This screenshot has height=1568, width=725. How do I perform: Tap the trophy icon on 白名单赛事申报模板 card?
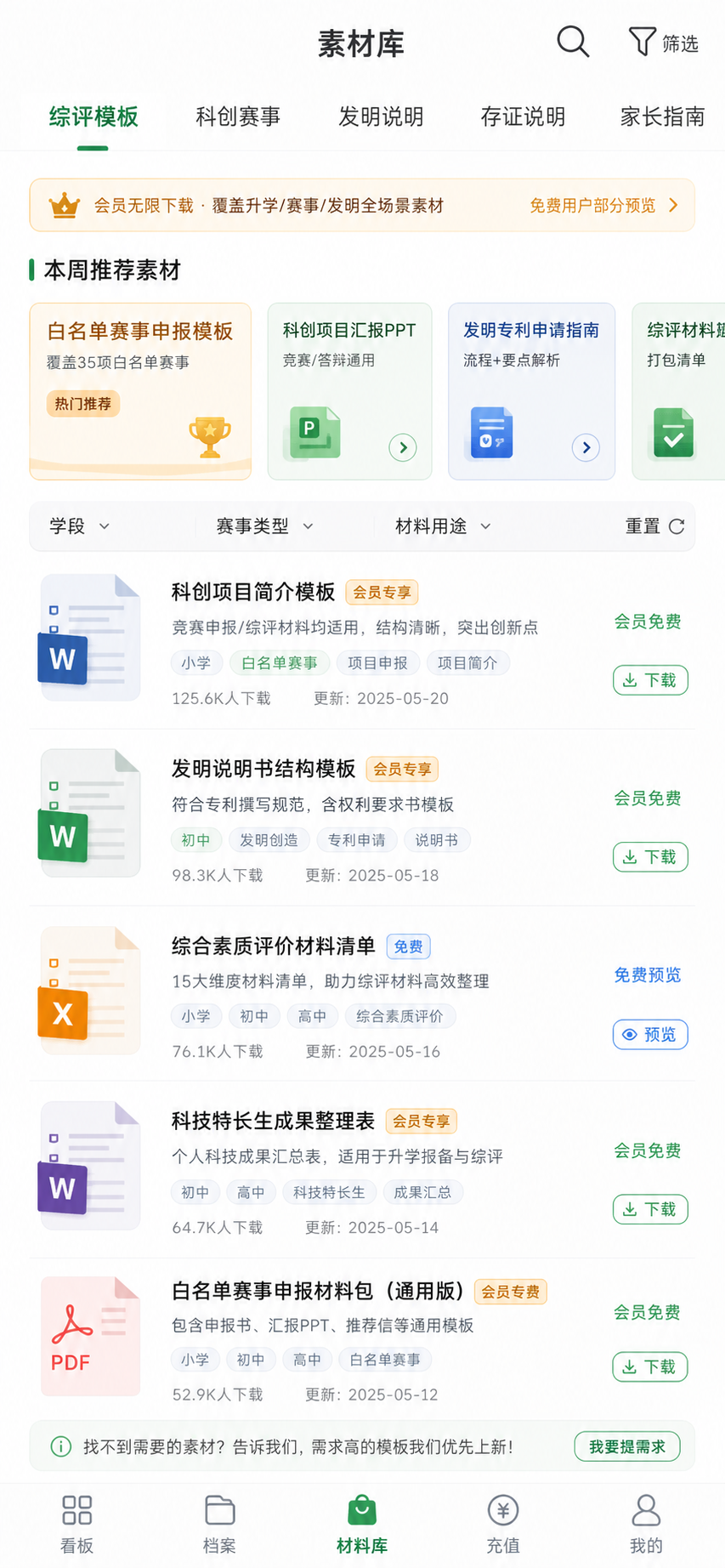coord(210,437)
